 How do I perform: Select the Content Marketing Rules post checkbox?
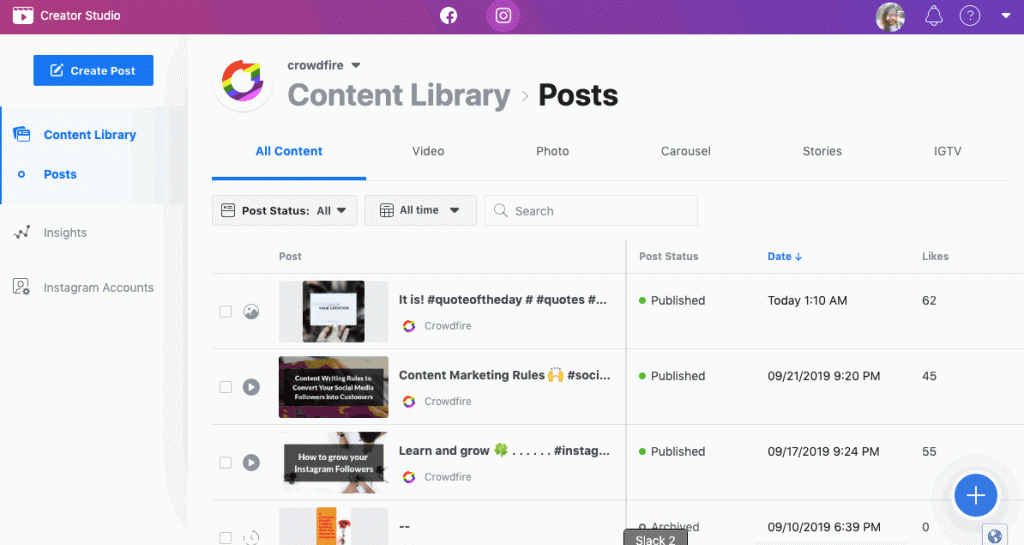point(225,387)
